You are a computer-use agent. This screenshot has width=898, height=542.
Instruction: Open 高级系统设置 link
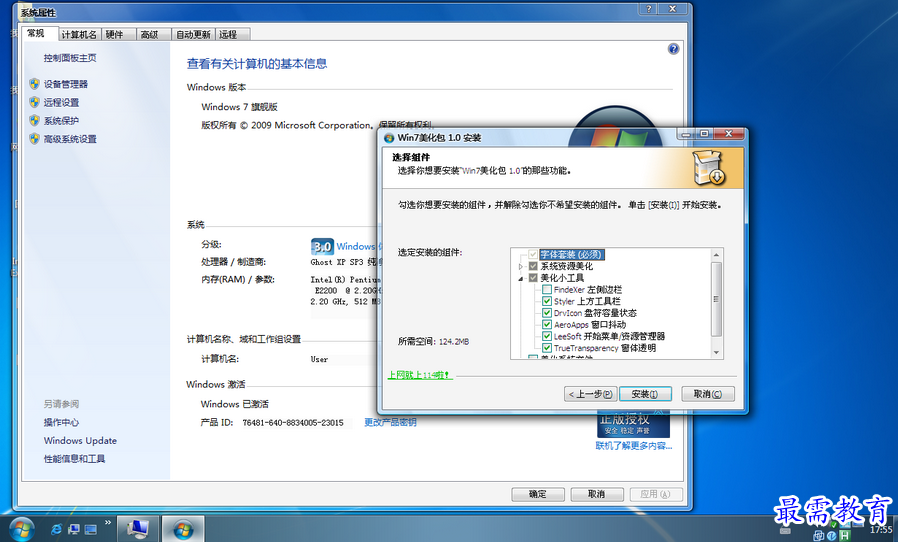pos(70,139)
